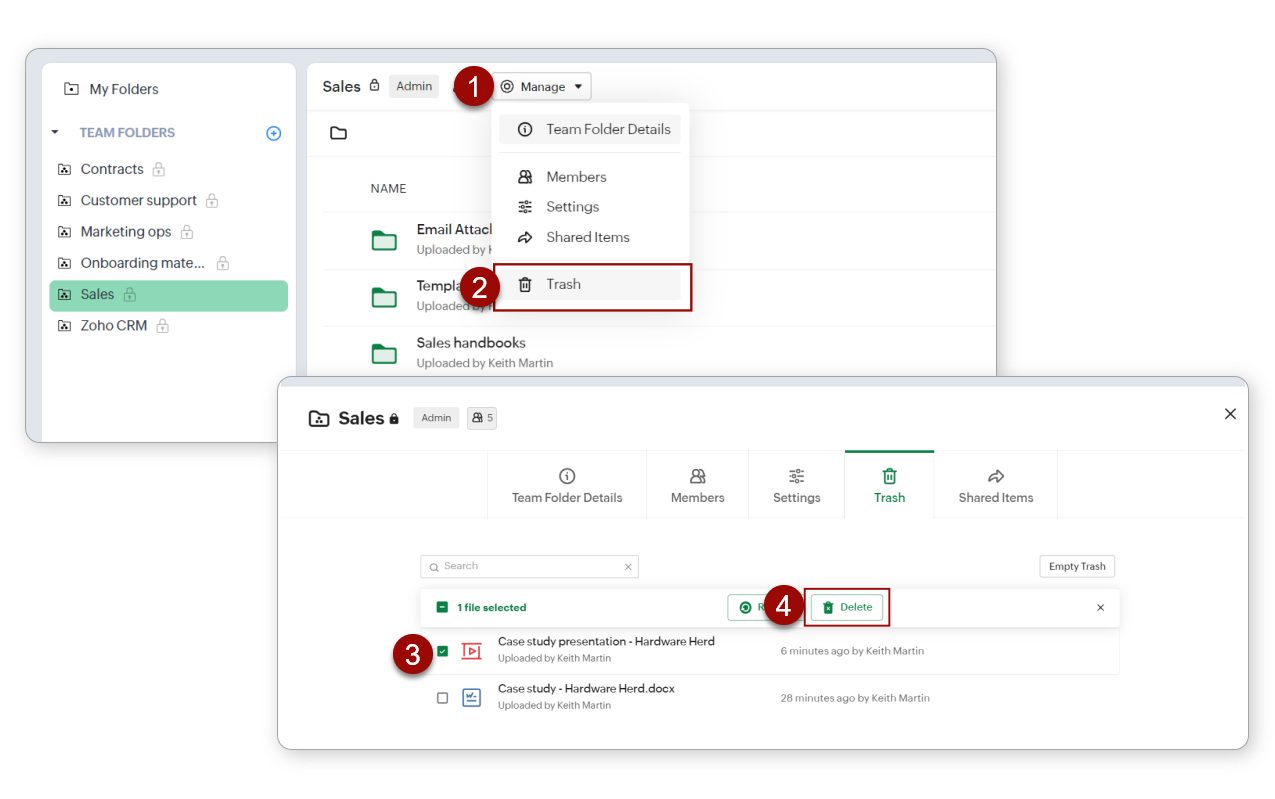Collapse the Team Folders section
Screen dimensions: 1275x799
(x=55, y=133)
